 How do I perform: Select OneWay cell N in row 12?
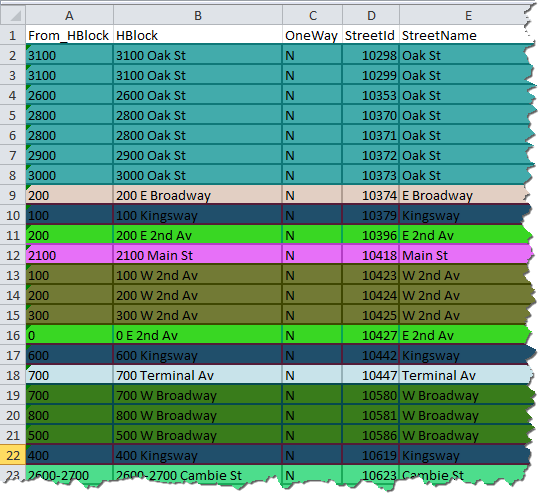tap(313, 255)
